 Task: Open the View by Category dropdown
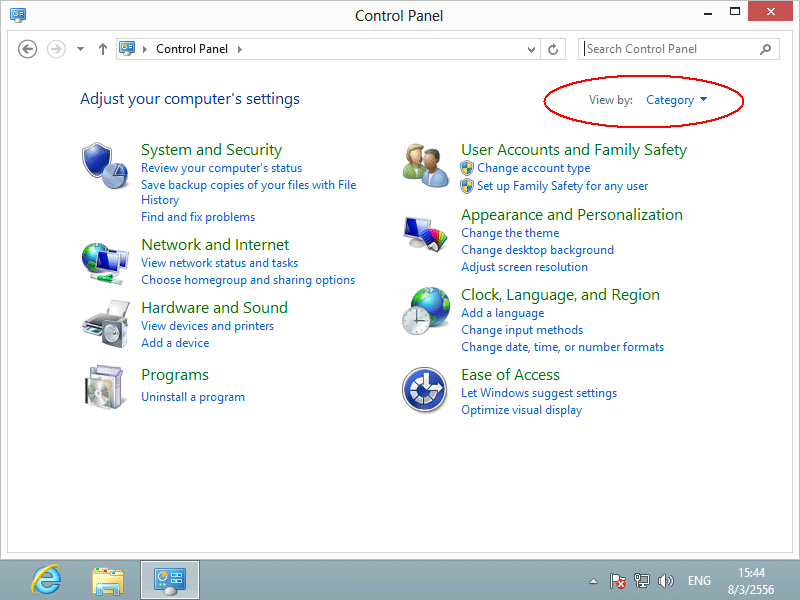pos(677,100)
